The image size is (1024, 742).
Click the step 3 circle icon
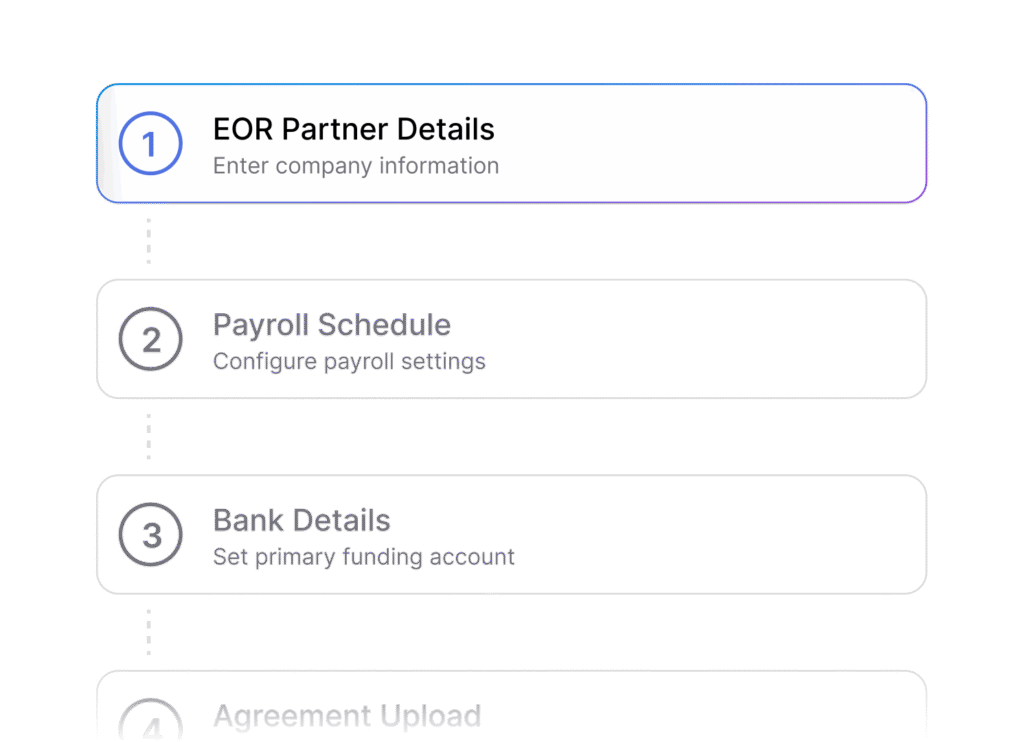150,534
